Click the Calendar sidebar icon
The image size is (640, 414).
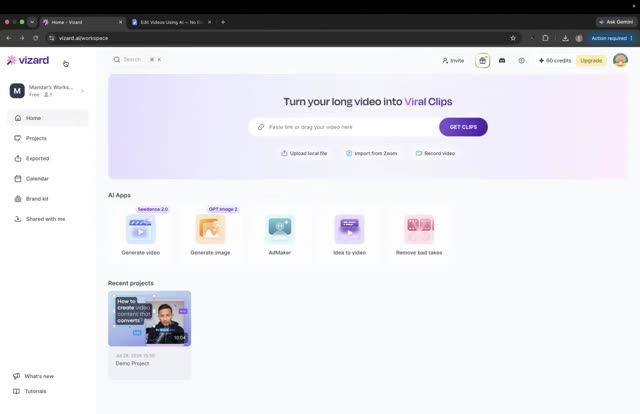click(x=18, y=178)
